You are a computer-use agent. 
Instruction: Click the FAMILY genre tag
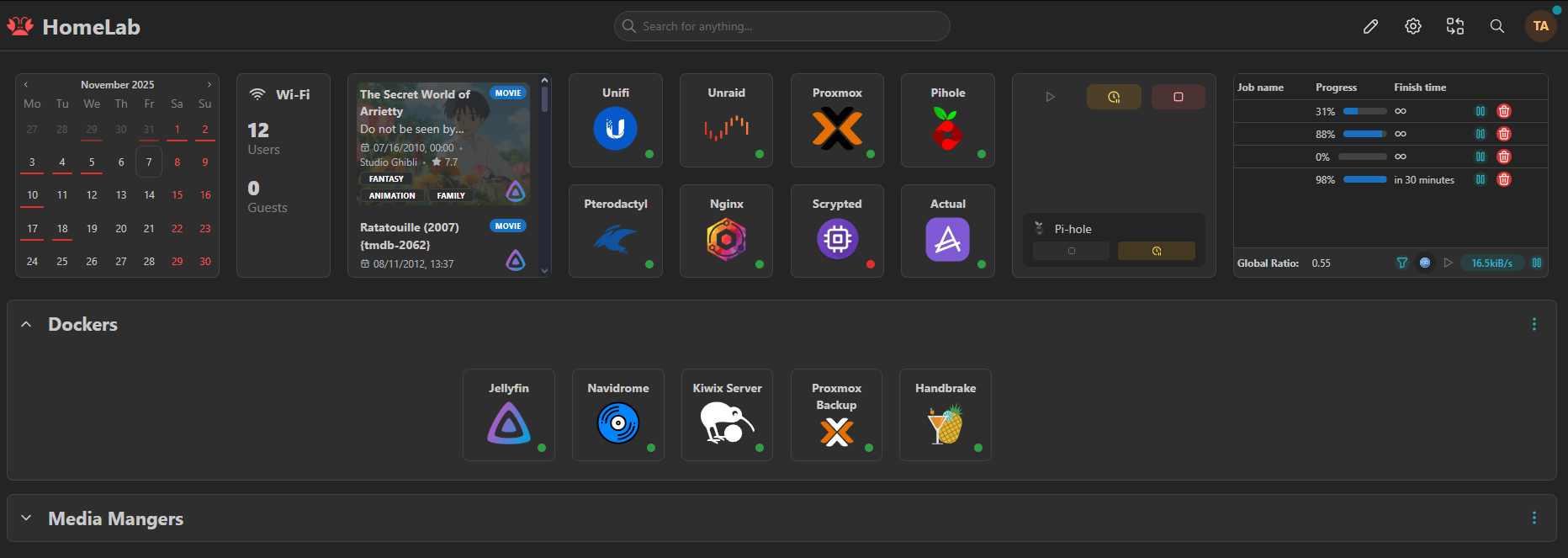coord(451,195)
